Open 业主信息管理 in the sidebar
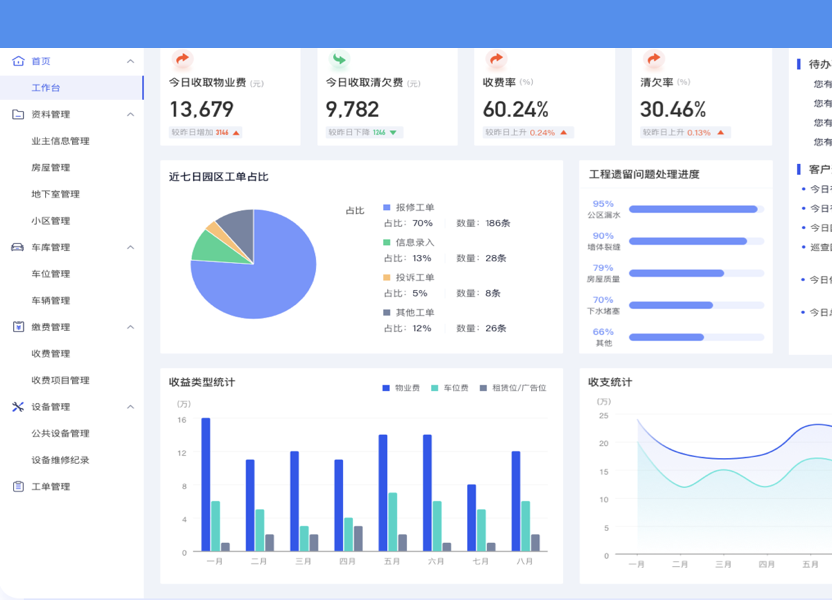 (60, 141)
